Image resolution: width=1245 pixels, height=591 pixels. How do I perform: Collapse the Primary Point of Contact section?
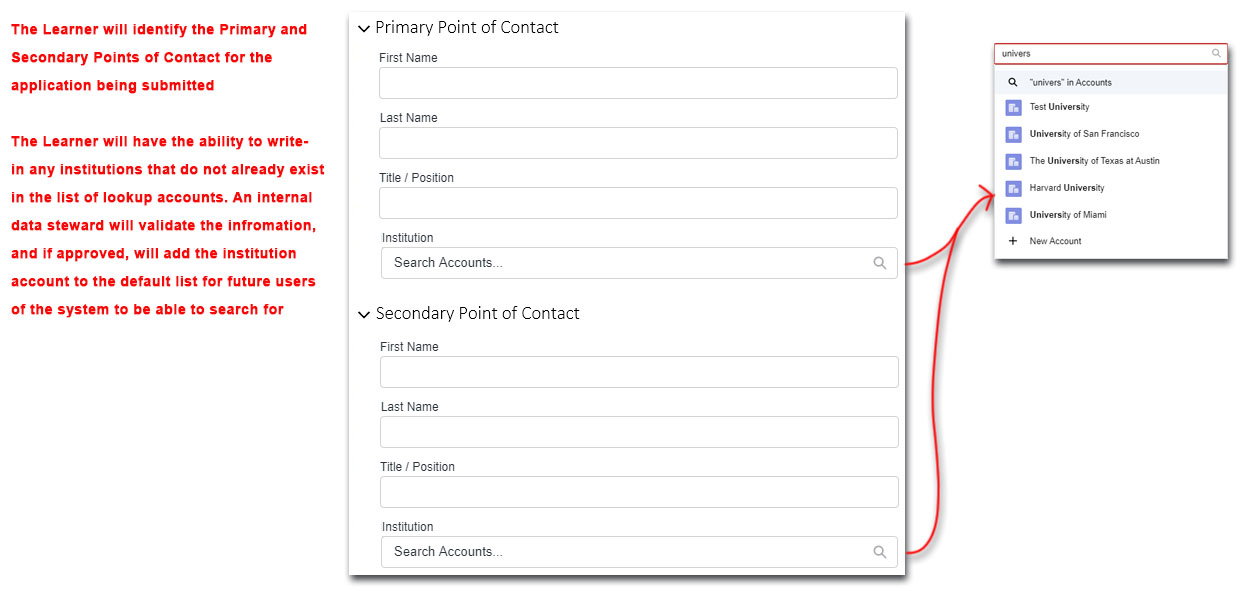364,29
